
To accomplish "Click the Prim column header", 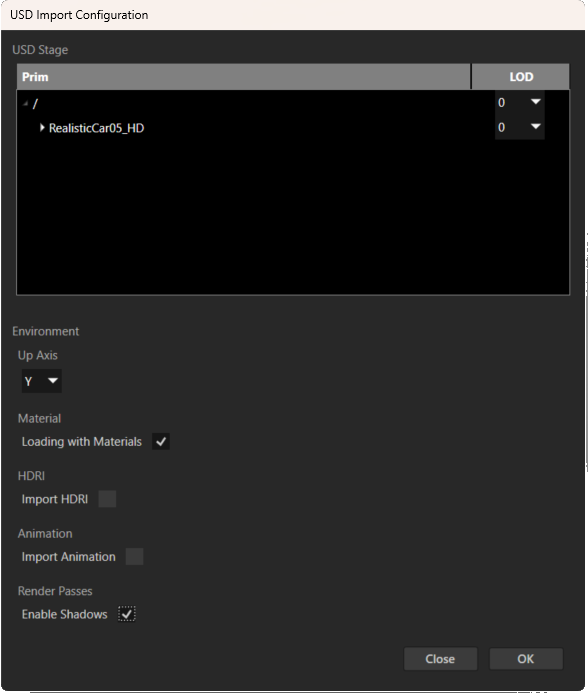I will click(244, 77).
